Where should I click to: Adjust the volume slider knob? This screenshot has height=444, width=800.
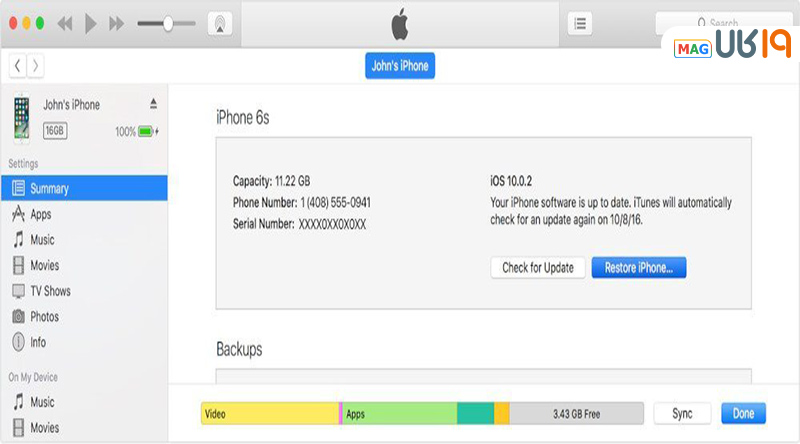click(168, 23)
